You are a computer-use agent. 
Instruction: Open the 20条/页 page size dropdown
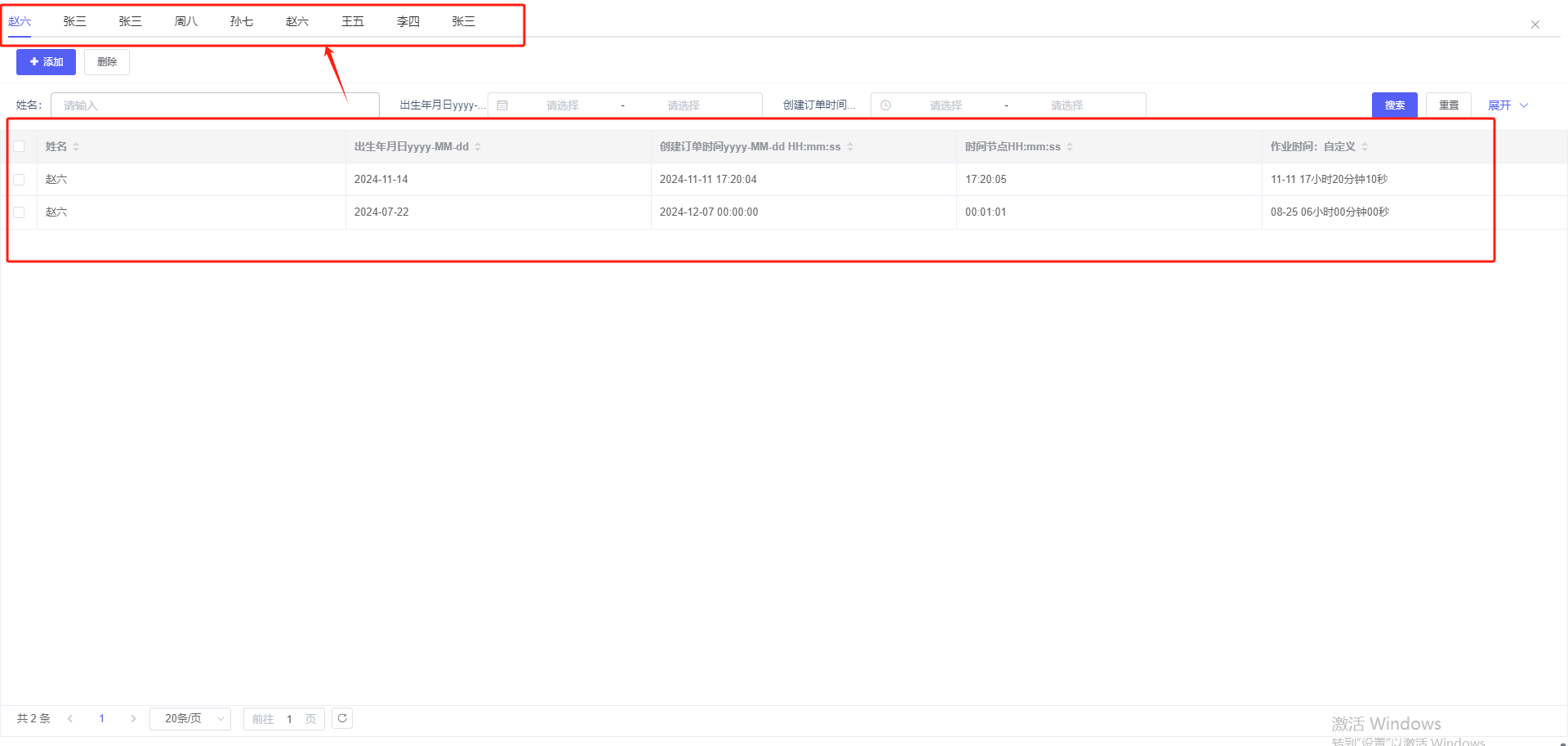point(190,719)
